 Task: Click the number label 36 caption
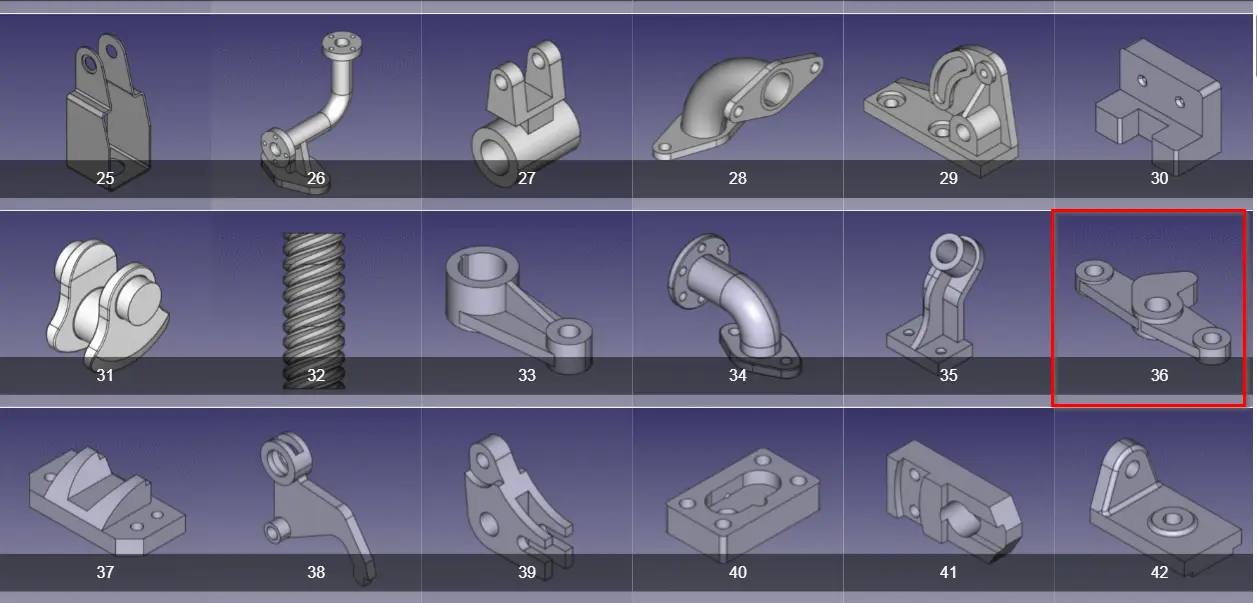pyautogui.click(x=1159, y=376)
